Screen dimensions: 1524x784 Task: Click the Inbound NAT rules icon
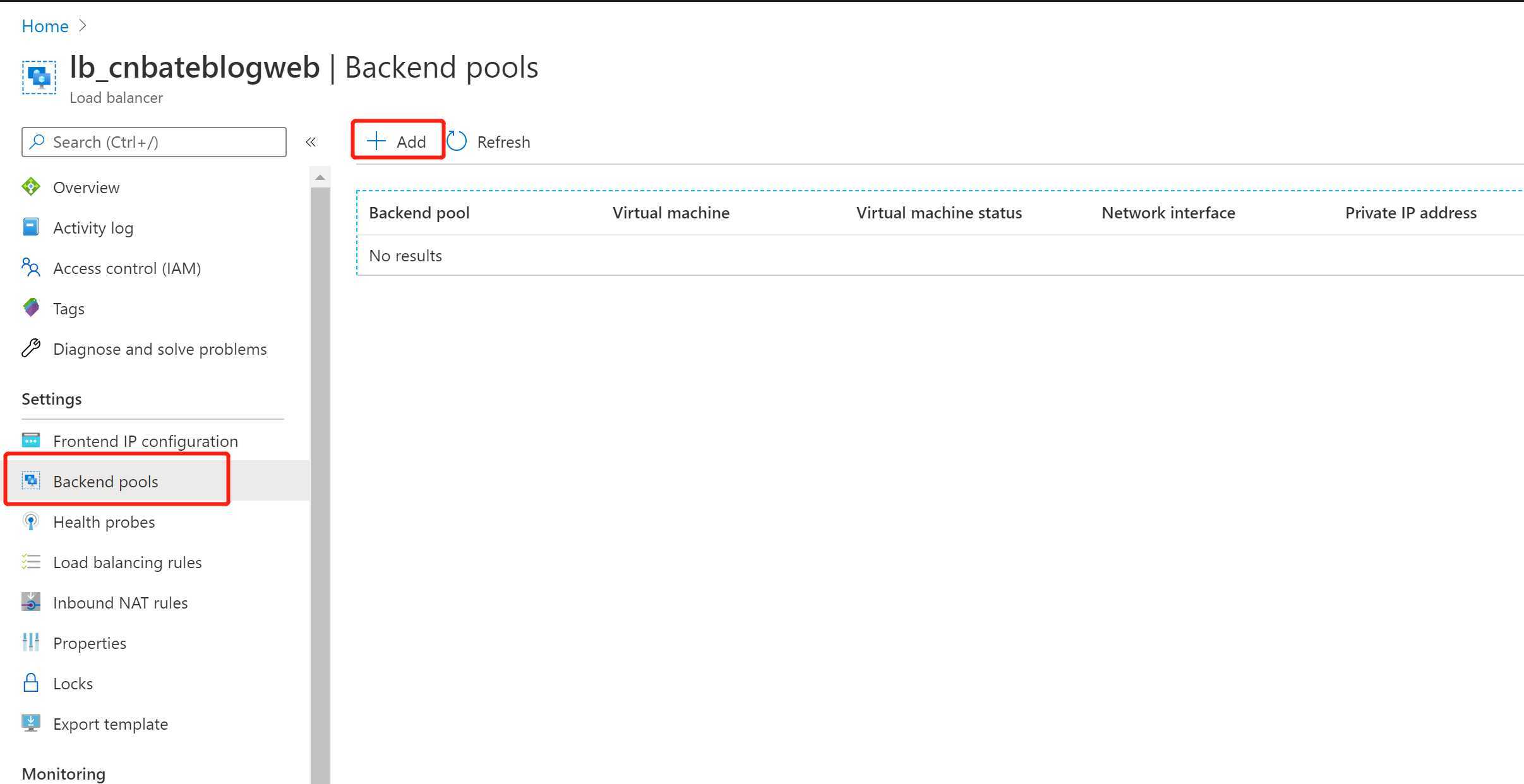pyautogui.click(x=31, y=602)
